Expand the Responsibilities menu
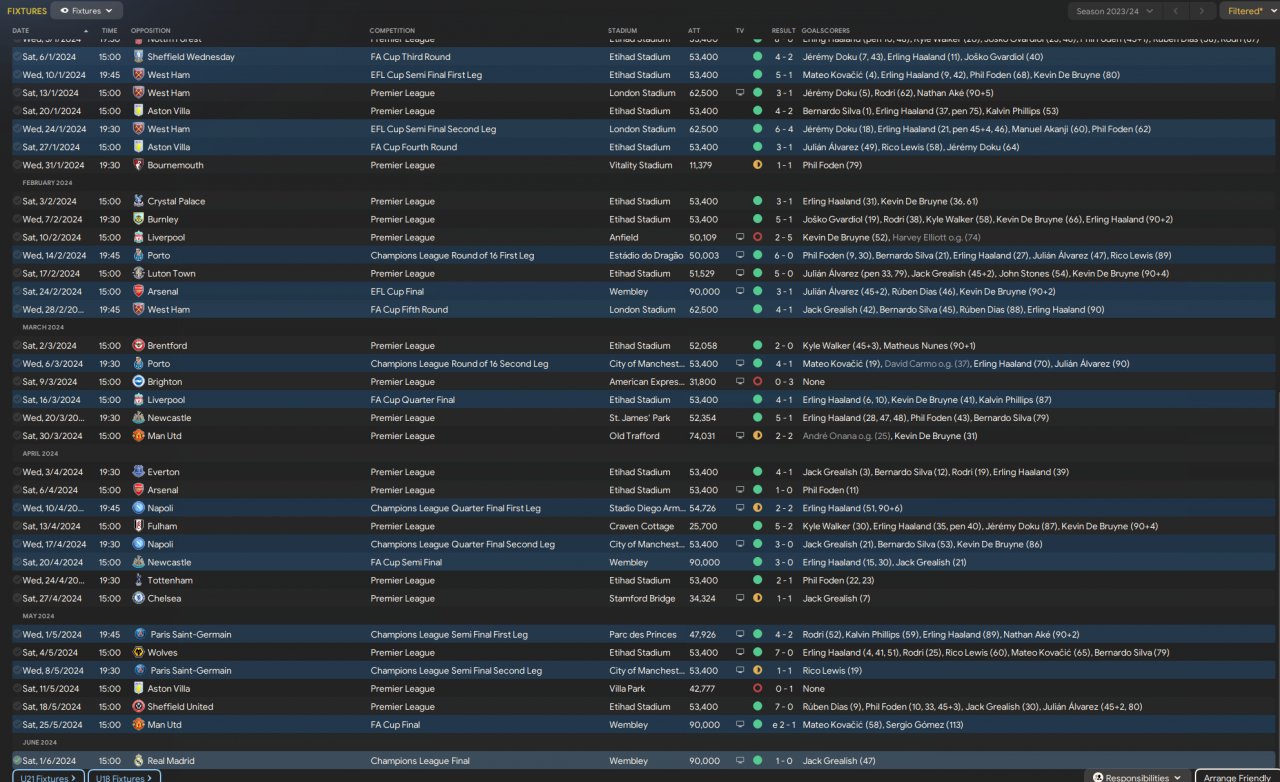Viewport: 1280px width, 782px height. tap(1136, 777)
